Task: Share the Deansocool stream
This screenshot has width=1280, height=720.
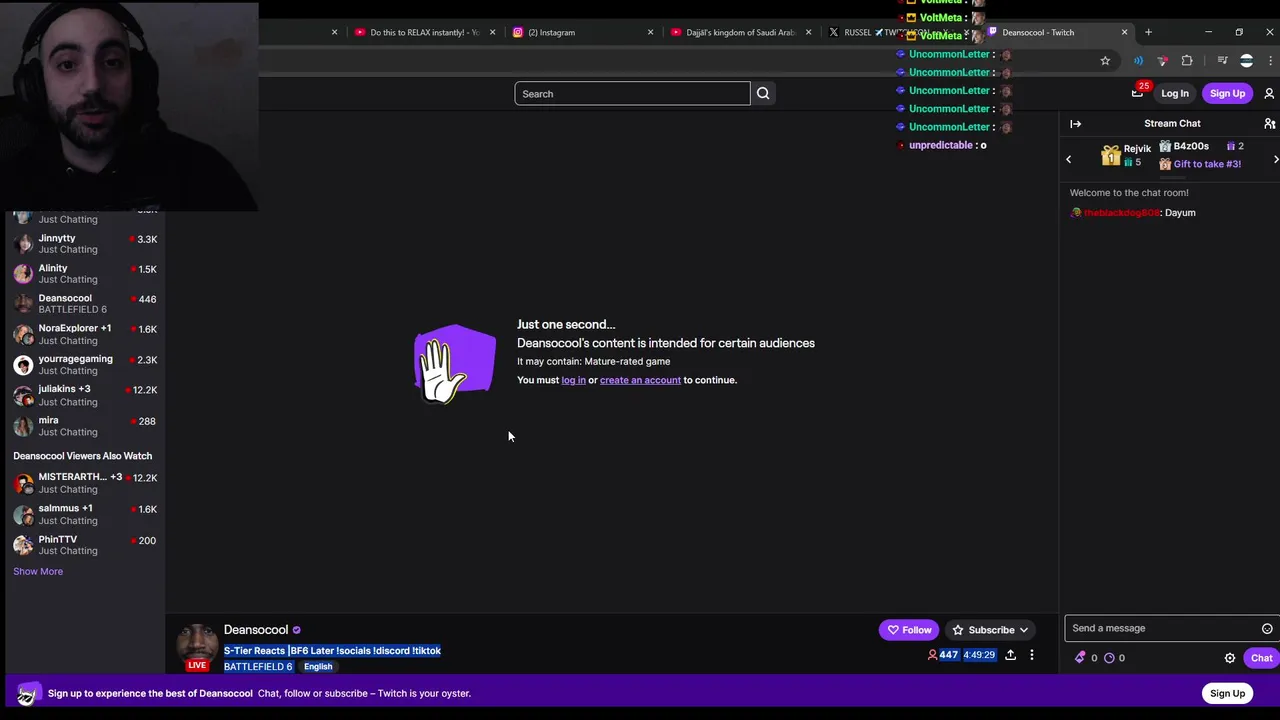Action: 1010,655
